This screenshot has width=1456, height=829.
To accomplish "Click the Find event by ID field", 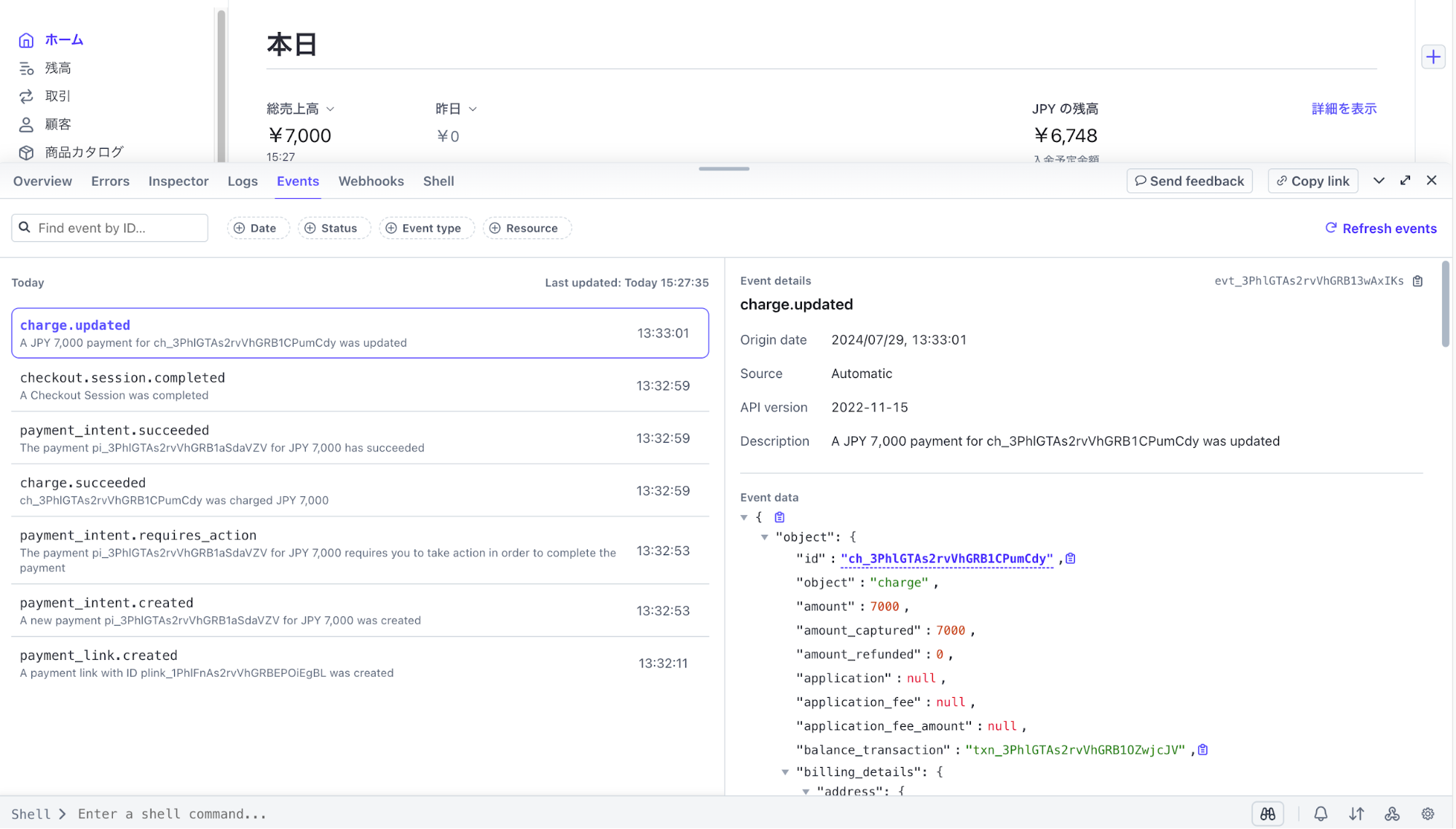I will 117,228.
